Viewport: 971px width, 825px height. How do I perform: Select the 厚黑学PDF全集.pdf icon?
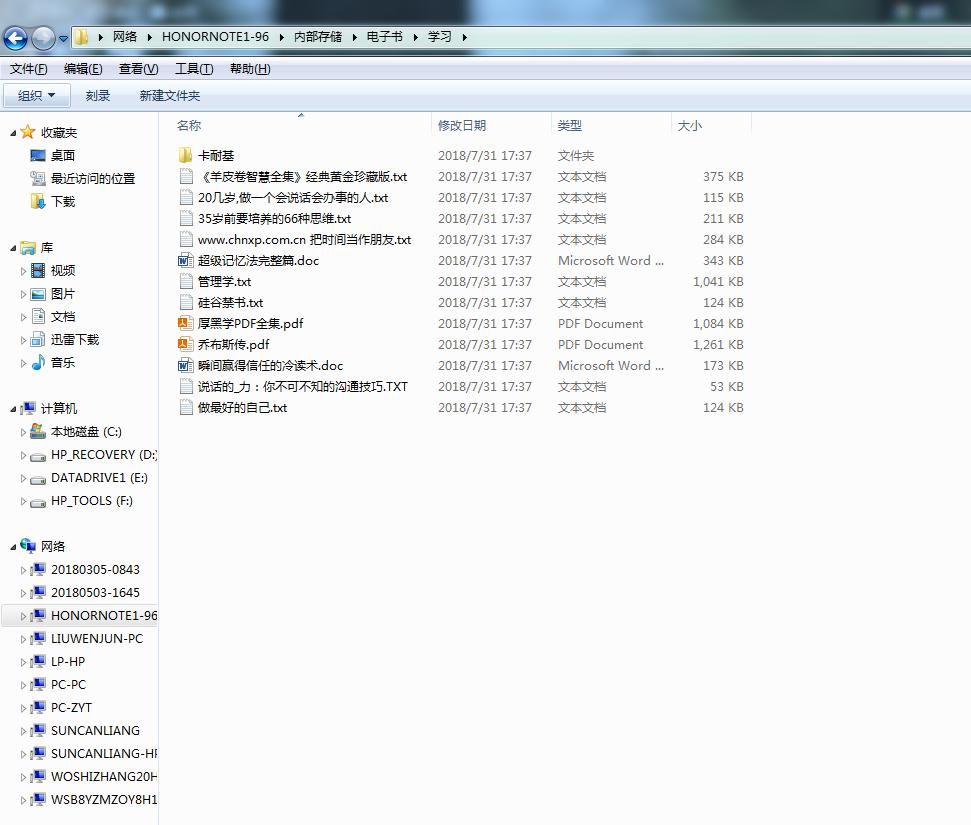[185, 323]
